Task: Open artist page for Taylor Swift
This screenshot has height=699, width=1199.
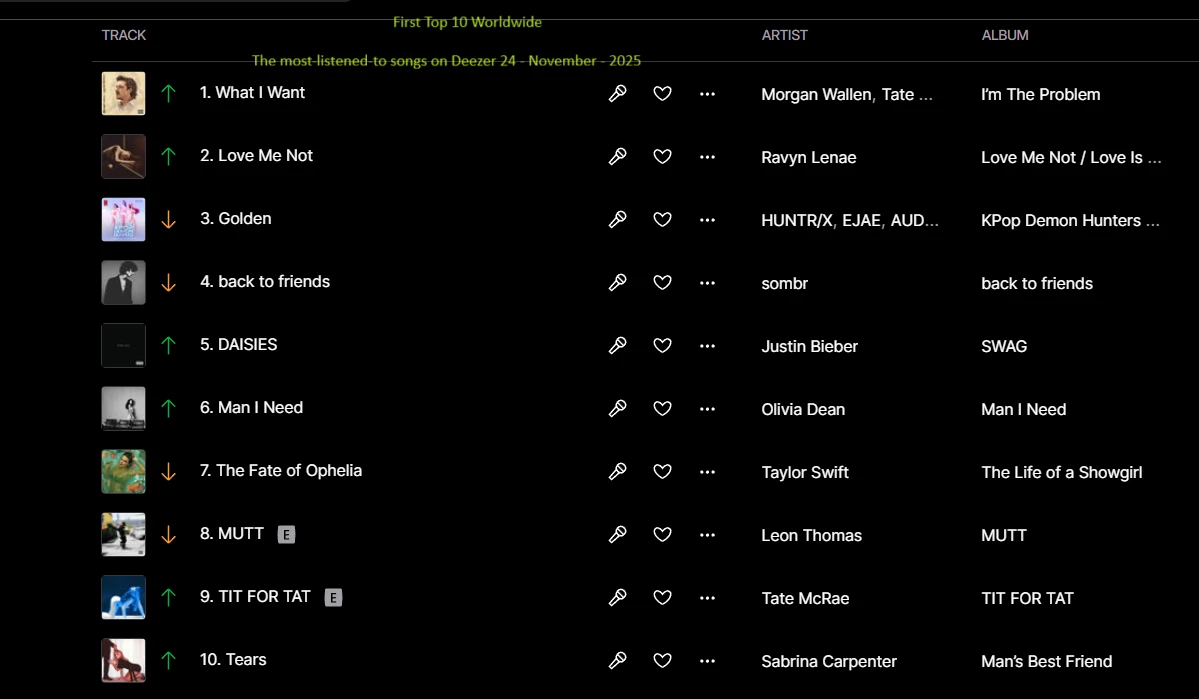Action: pyautogui.click(x=805, y=472)
